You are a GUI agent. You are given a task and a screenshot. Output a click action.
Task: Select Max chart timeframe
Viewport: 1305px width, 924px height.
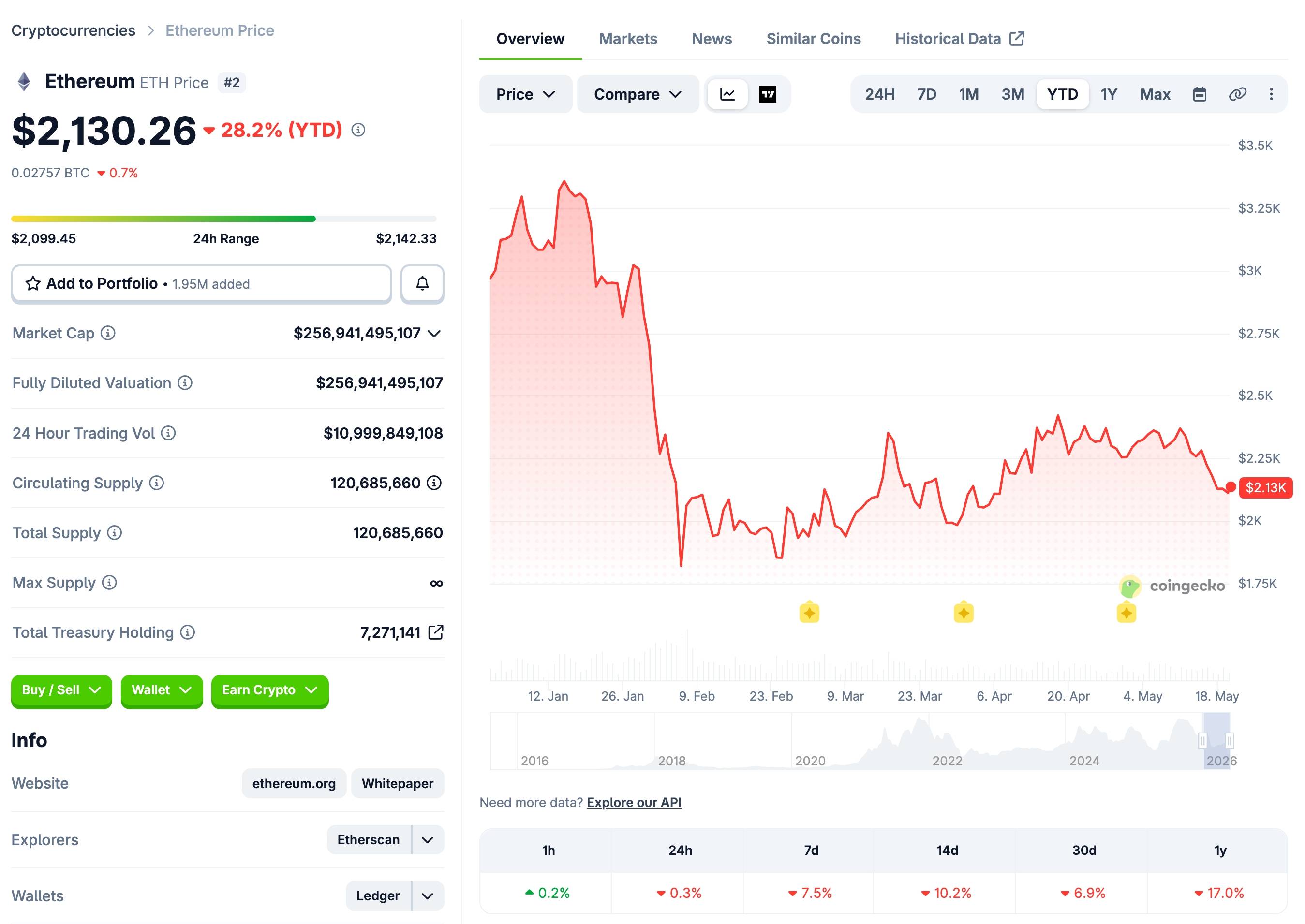pos(1155,94)
